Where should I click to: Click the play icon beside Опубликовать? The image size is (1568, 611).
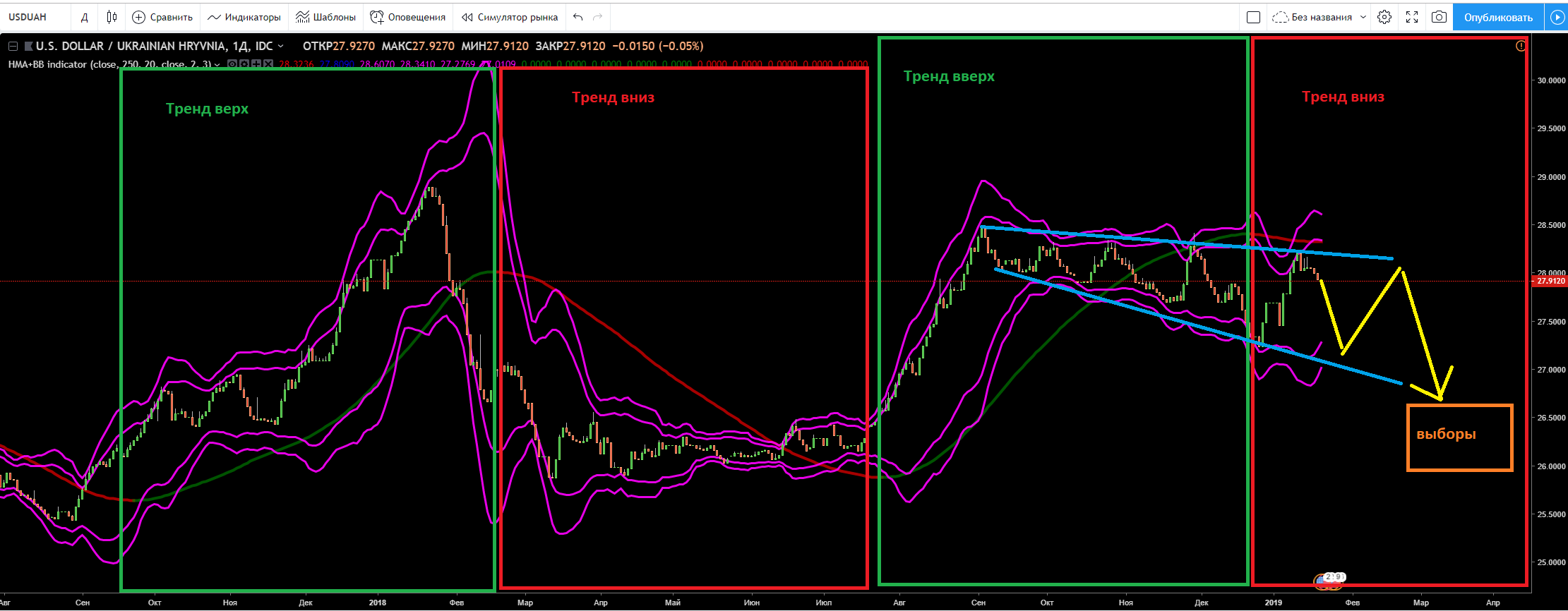(x=1556, y=17)
